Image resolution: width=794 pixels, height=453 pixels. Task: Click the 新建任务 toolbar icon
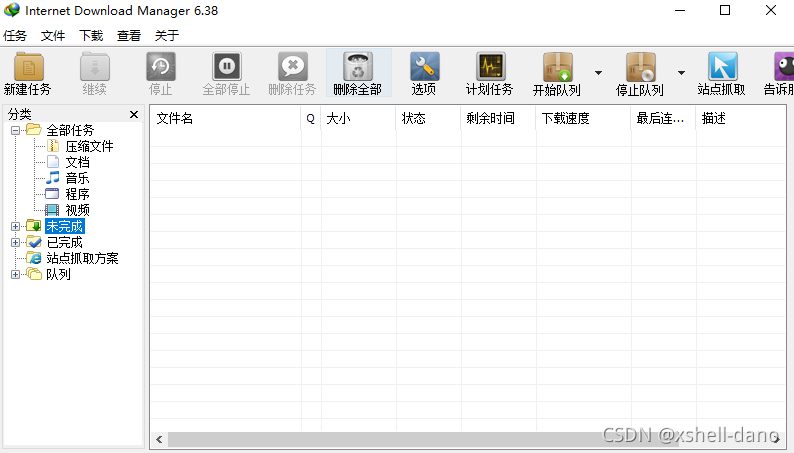[29, 67]
